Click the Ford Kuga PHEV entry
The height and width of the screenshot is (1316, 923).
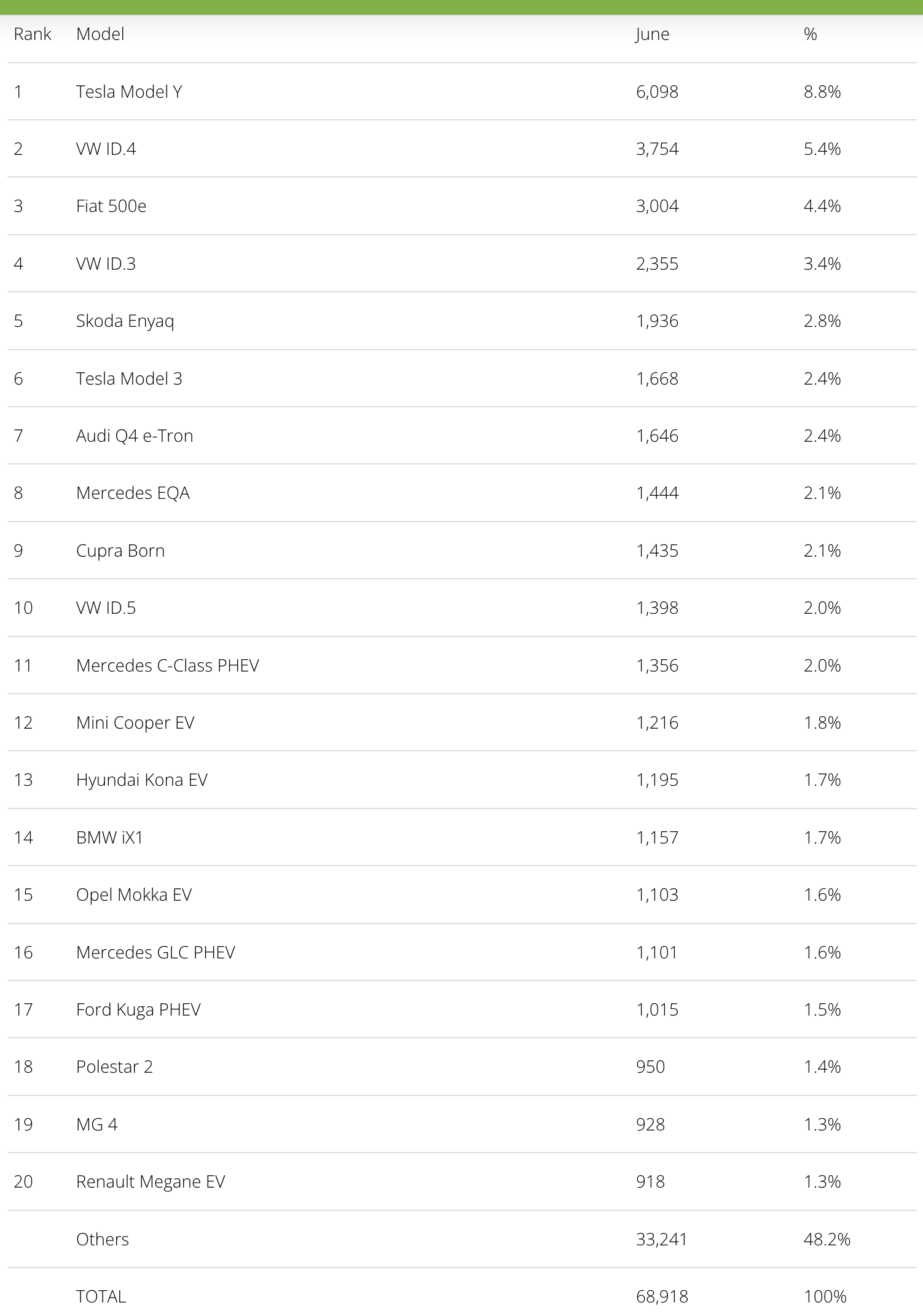pos(138,1009)
